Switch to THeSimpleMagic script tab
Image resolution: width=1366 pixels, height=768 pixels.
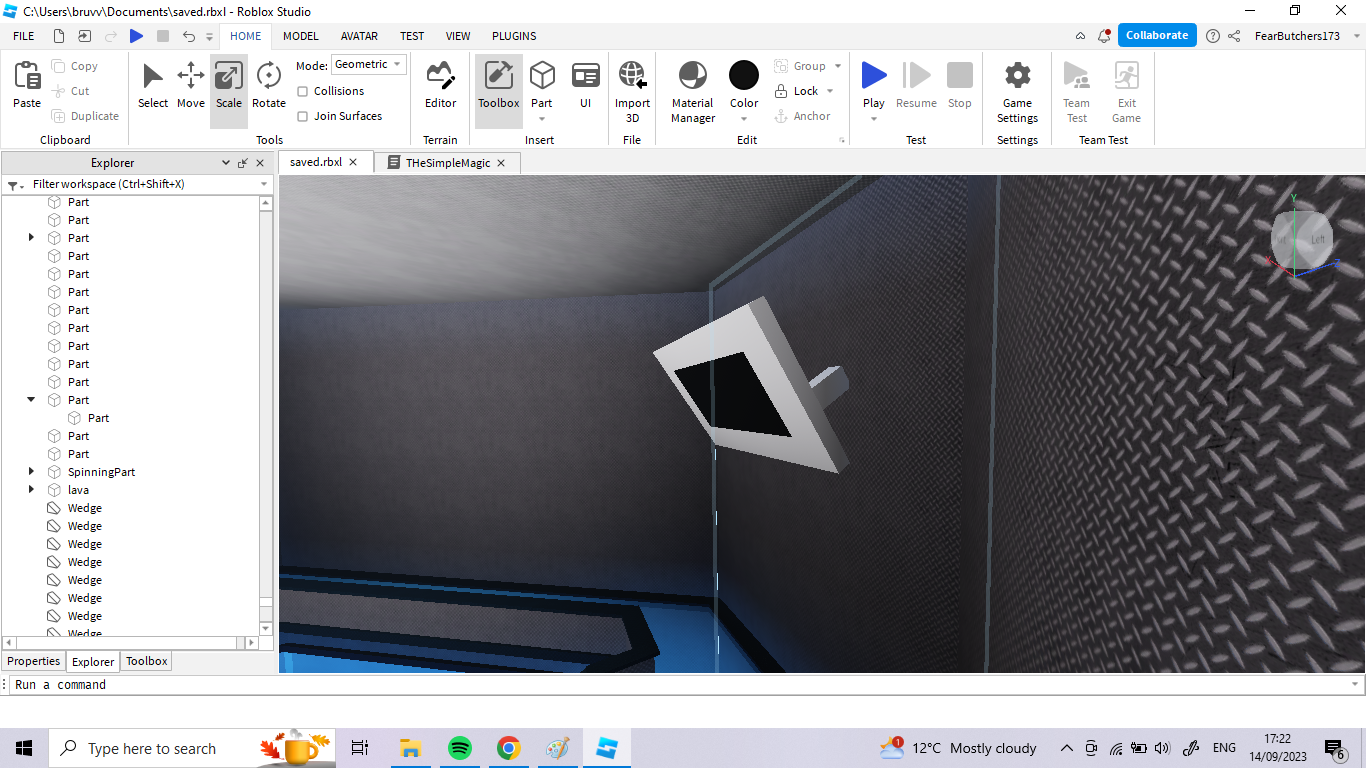(447, 163)
